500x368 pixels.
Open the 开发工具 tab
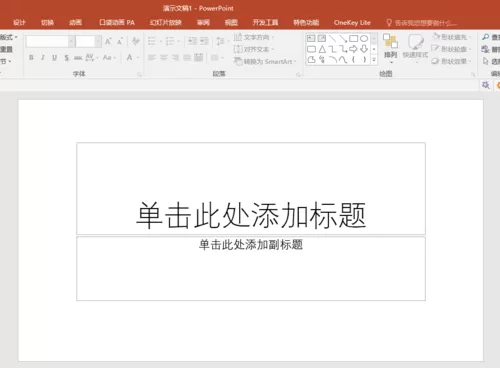point(265,23)
